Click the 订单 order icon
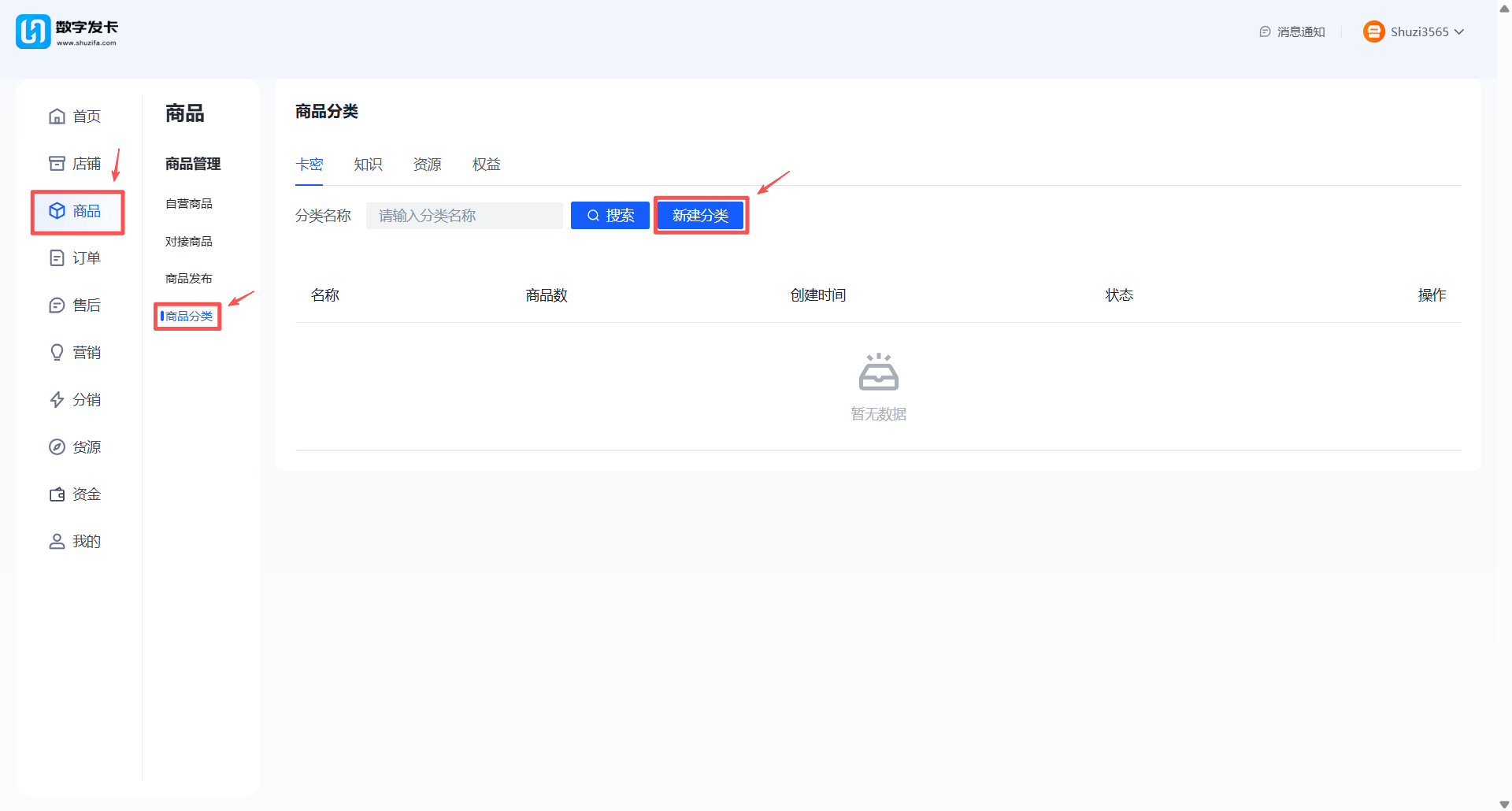 coord(57,258)
